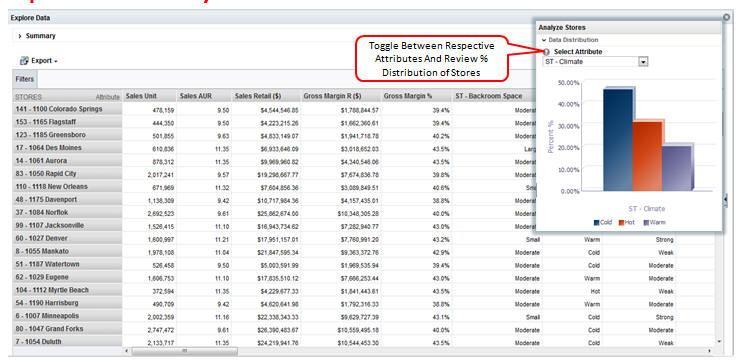Select row 54 - 1190 Harrisburg
The image size is (739, 362).
(67, 303)
